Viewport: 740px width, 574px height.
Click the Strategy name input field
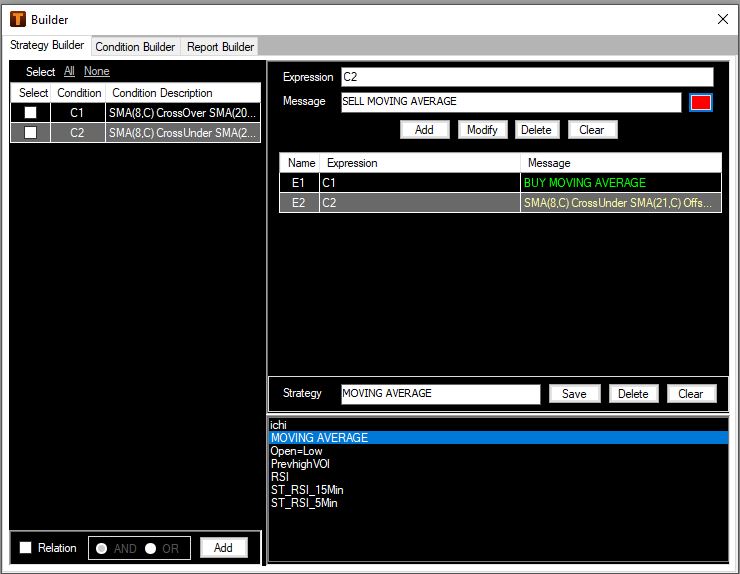(441, 394)
